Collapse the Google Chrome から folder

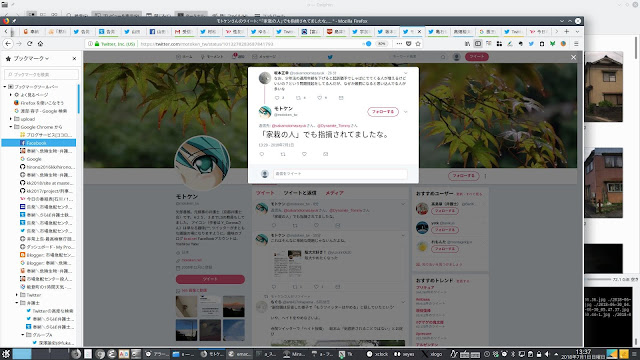tap(11, 127)
